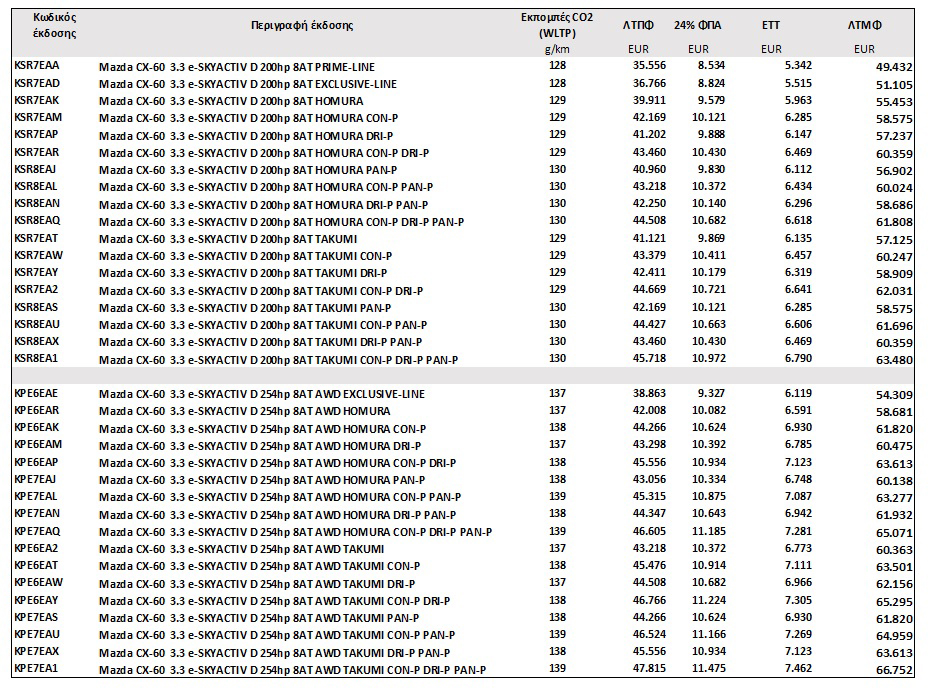The image size is (930, 694).
Task: Click code KSR7EAY
Action: [x=36, y=272]
